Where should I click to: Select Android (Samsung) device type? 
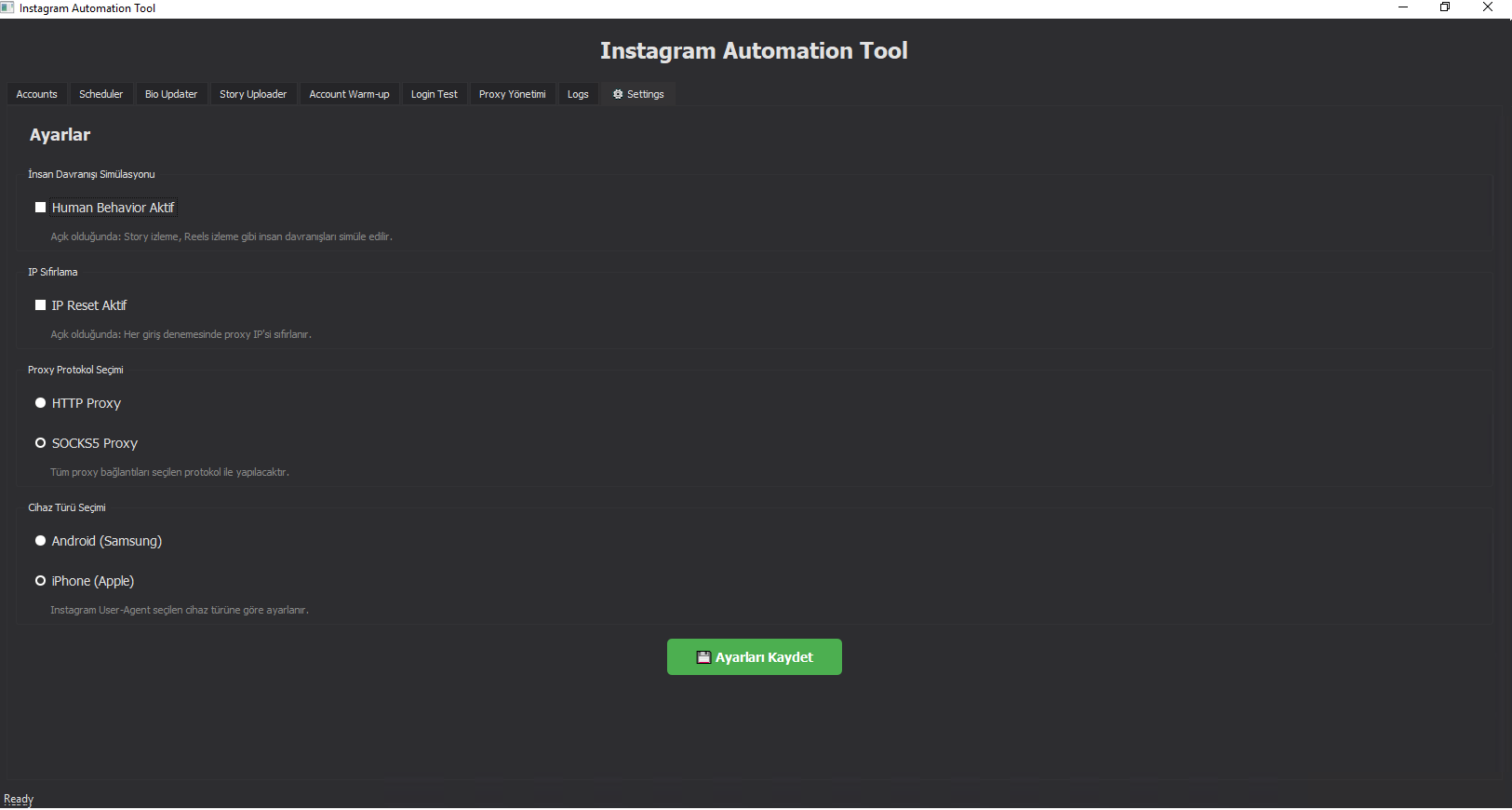[41, 541]
